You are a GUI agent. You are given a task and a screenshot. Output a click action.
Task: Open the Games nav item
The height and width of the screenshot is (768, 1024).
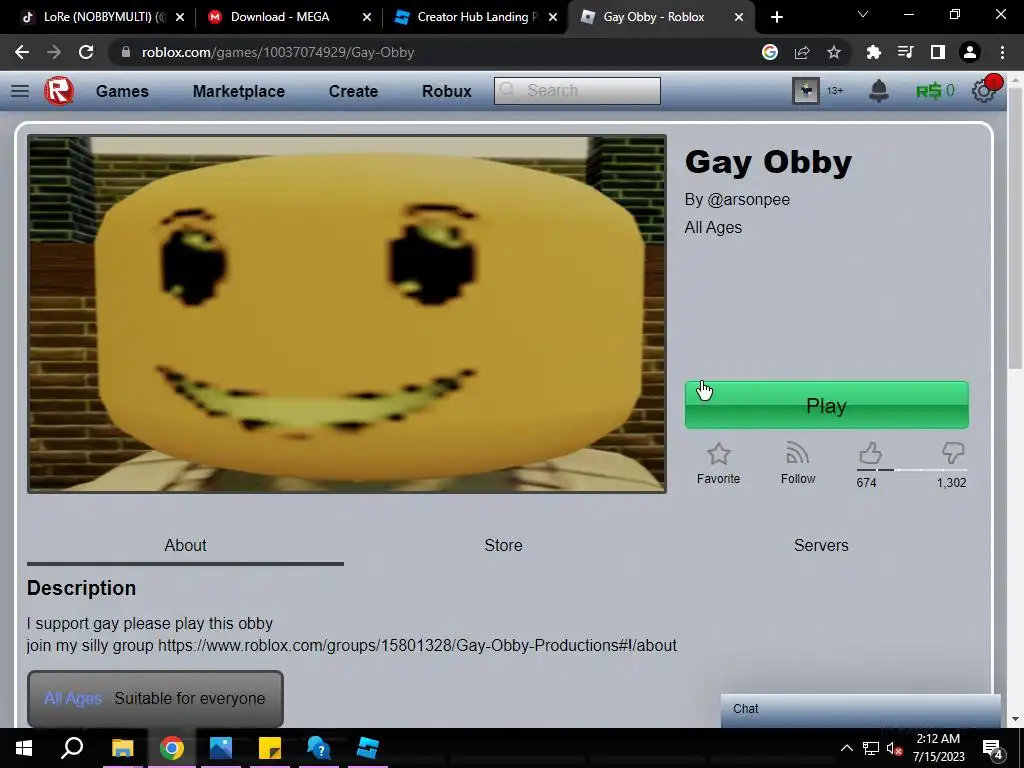click(x=122, y=91)
